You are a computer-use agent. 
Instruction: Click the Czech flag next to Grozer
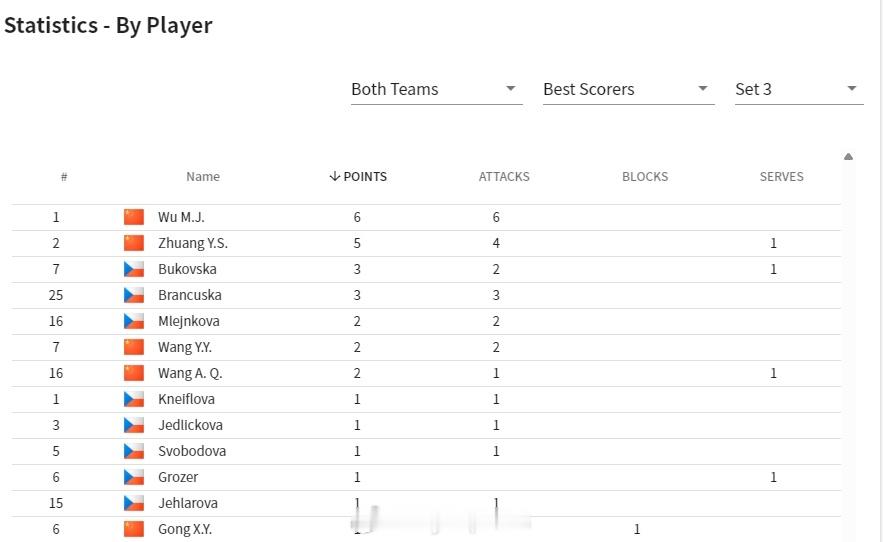134,477
